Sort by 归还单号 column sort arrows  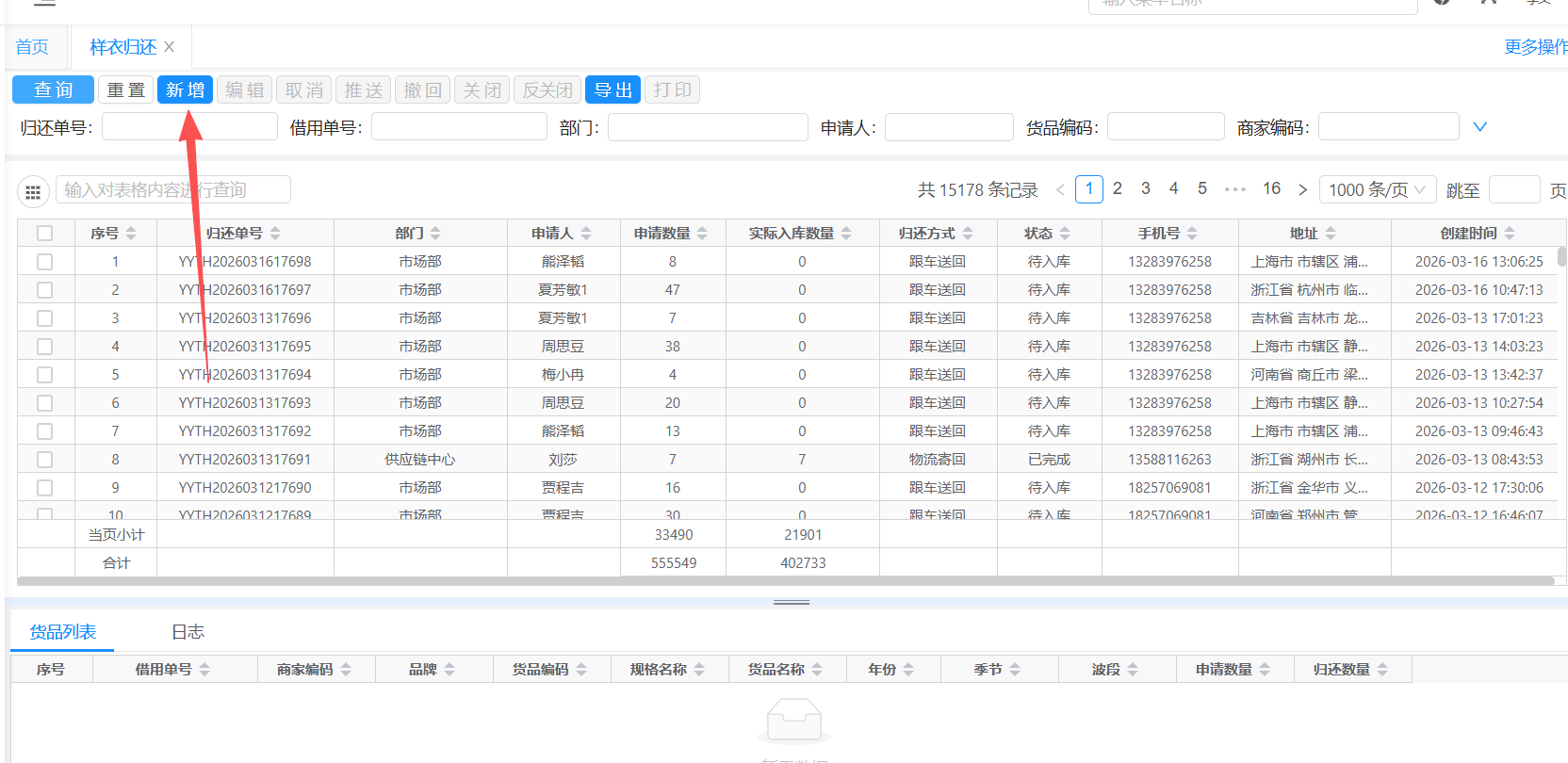(275, 234)
